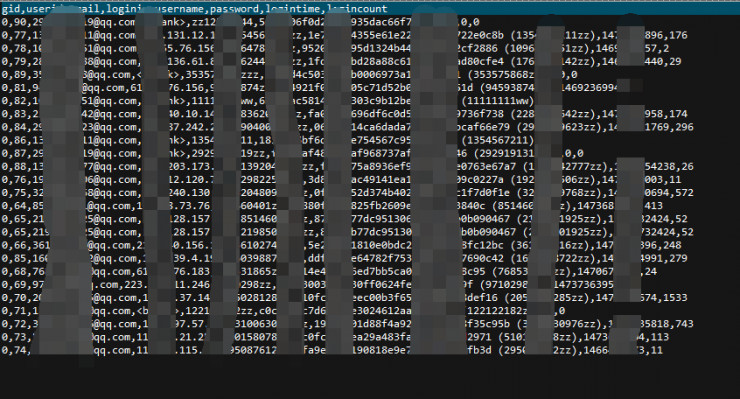Image resolution: width=740 pixels, height=399 pixels.
Task: Select the row that begins 0,86
Action: 268,140
